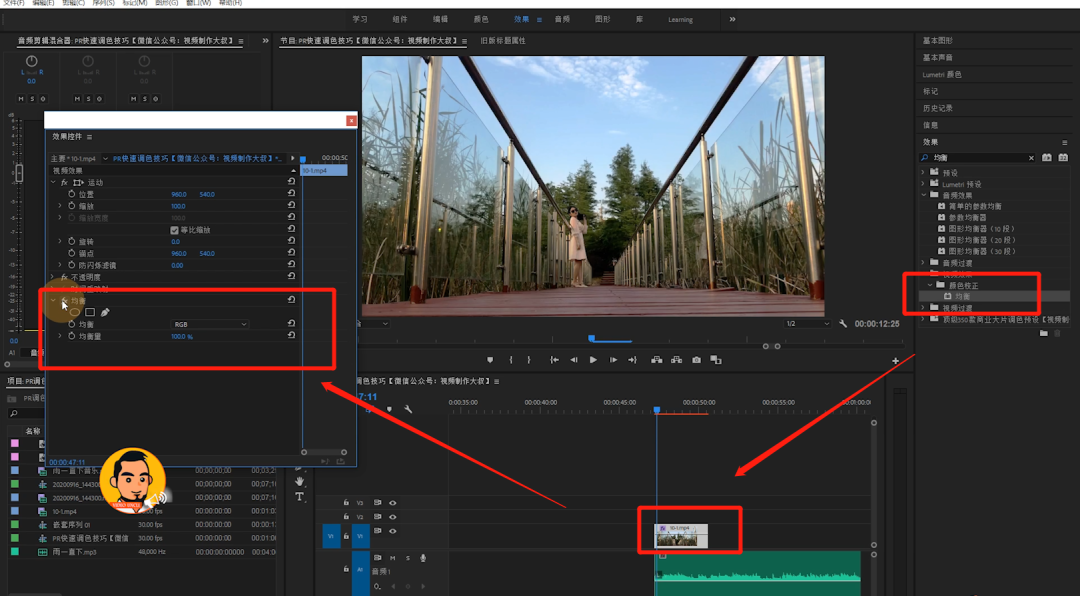
Task: Add a marker in the program monitor
Action: pyautogui.click(x=490, y=360)
